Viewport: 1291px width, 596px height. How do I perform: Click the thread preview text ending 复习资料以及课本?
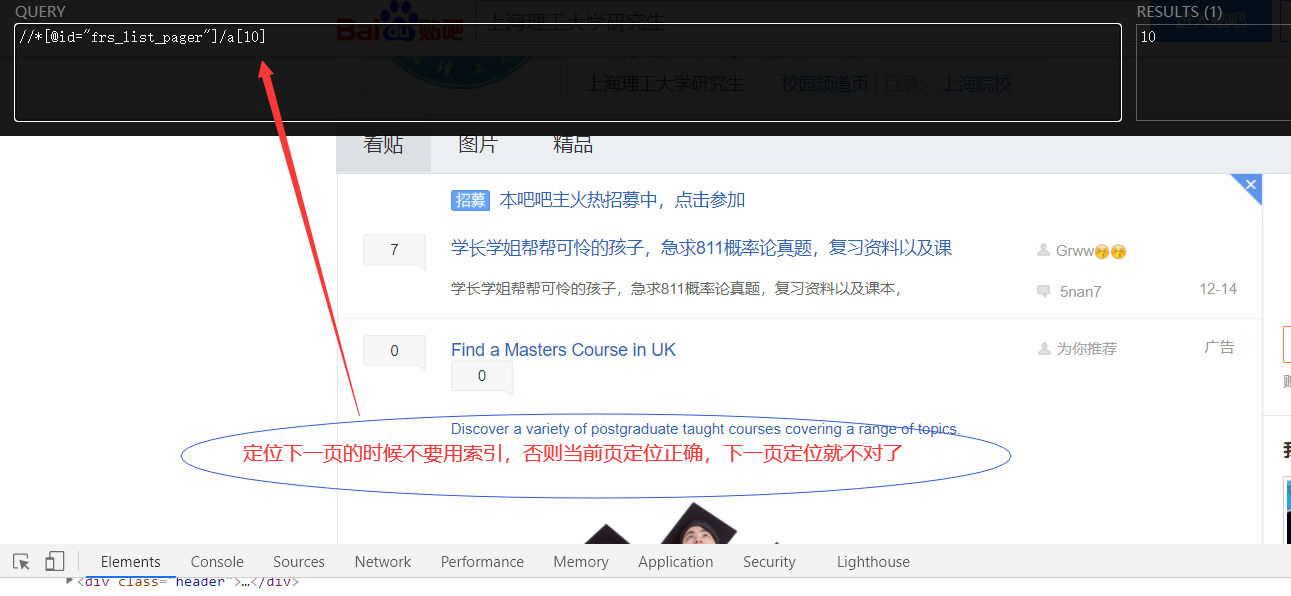click(x=677, y=289)
